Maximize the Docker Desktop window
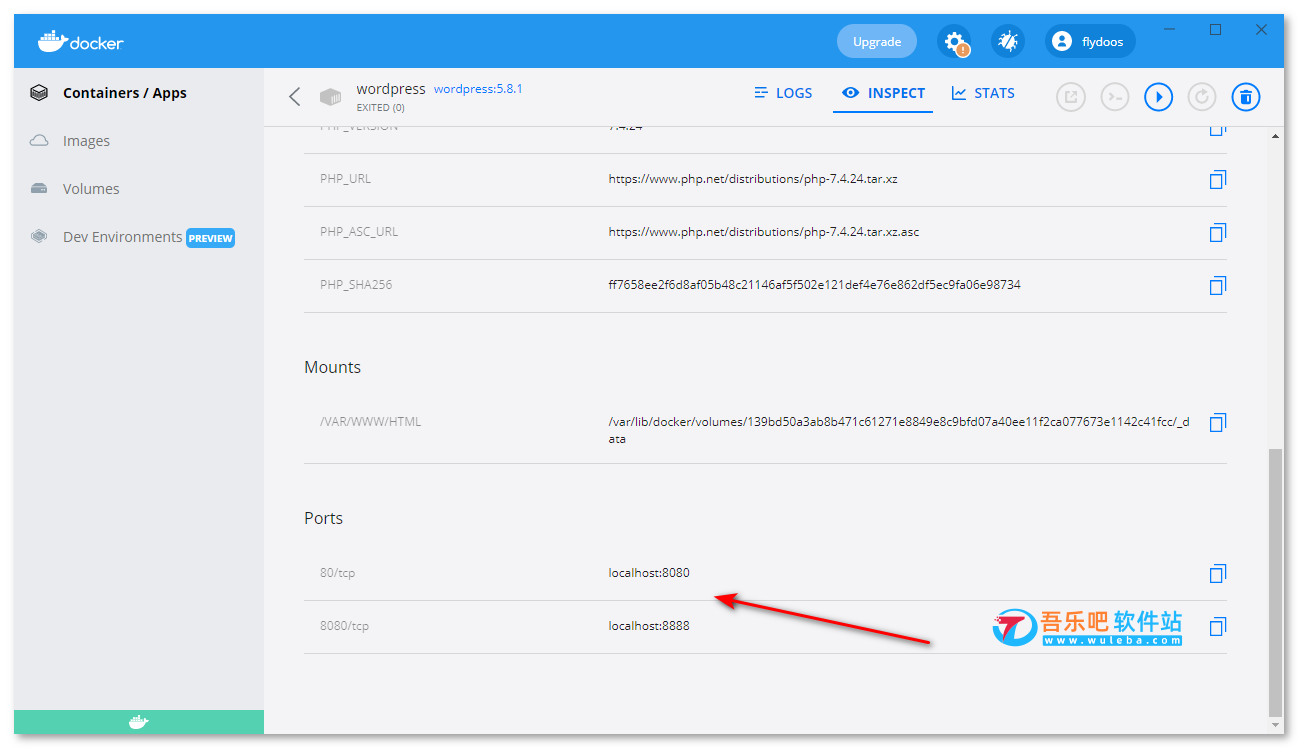Image resolution: width=1298 pixels, height=748 pixels. pyautogui.click(x=1215, y=30)
